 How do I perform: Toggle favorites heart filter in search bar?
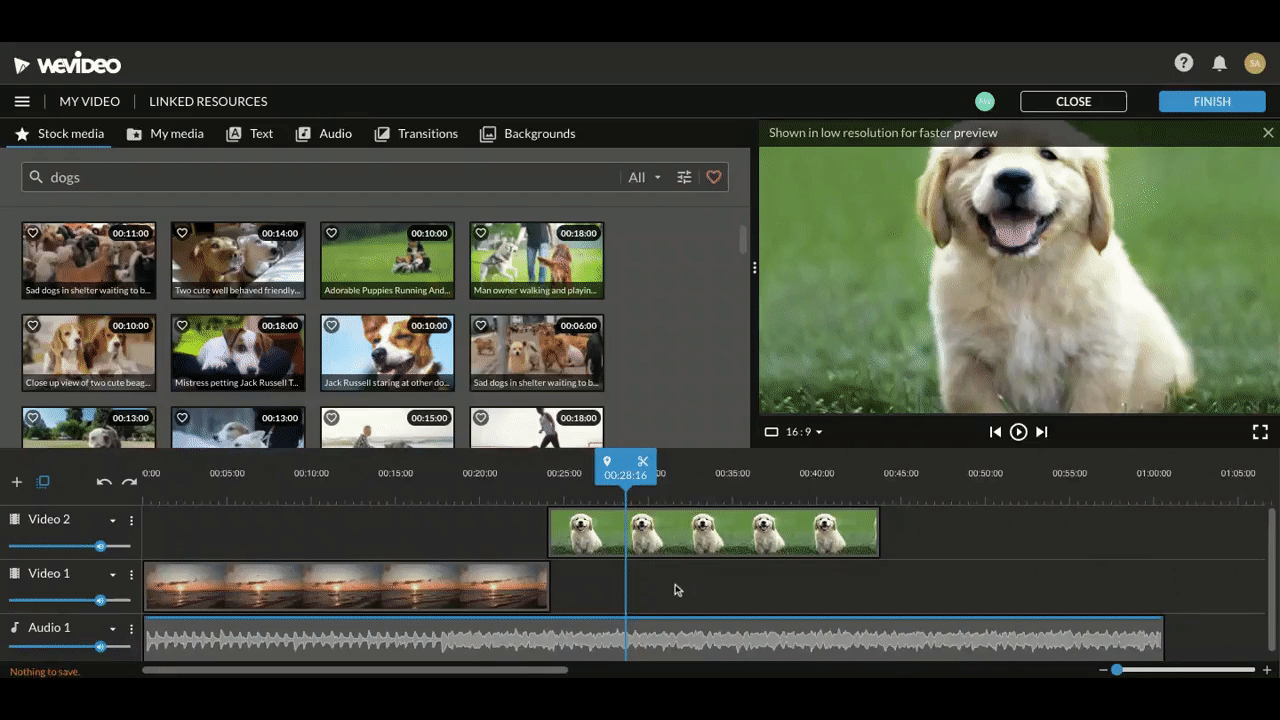click(714, 177)
